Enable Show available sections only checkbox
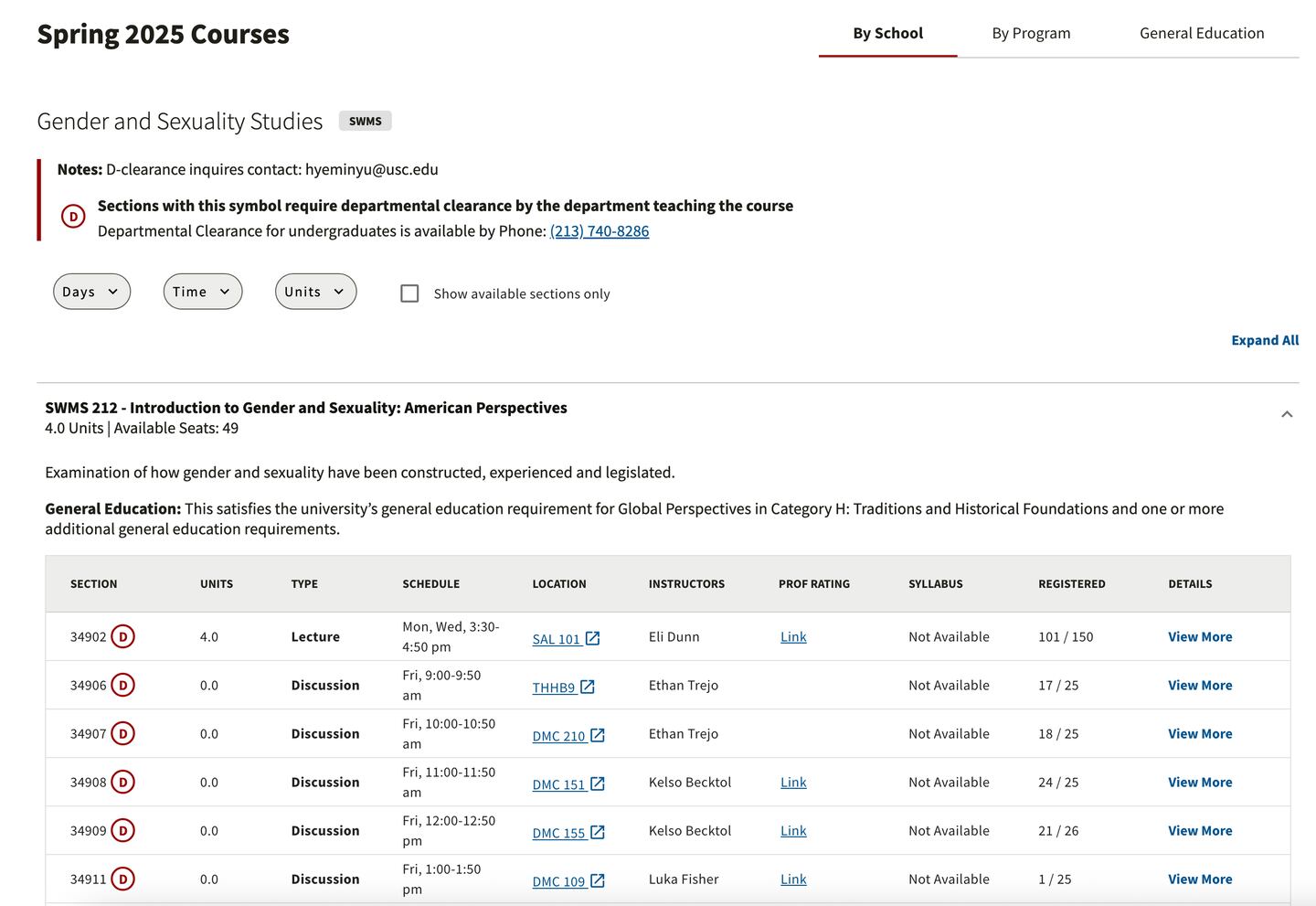 point(409,293)
